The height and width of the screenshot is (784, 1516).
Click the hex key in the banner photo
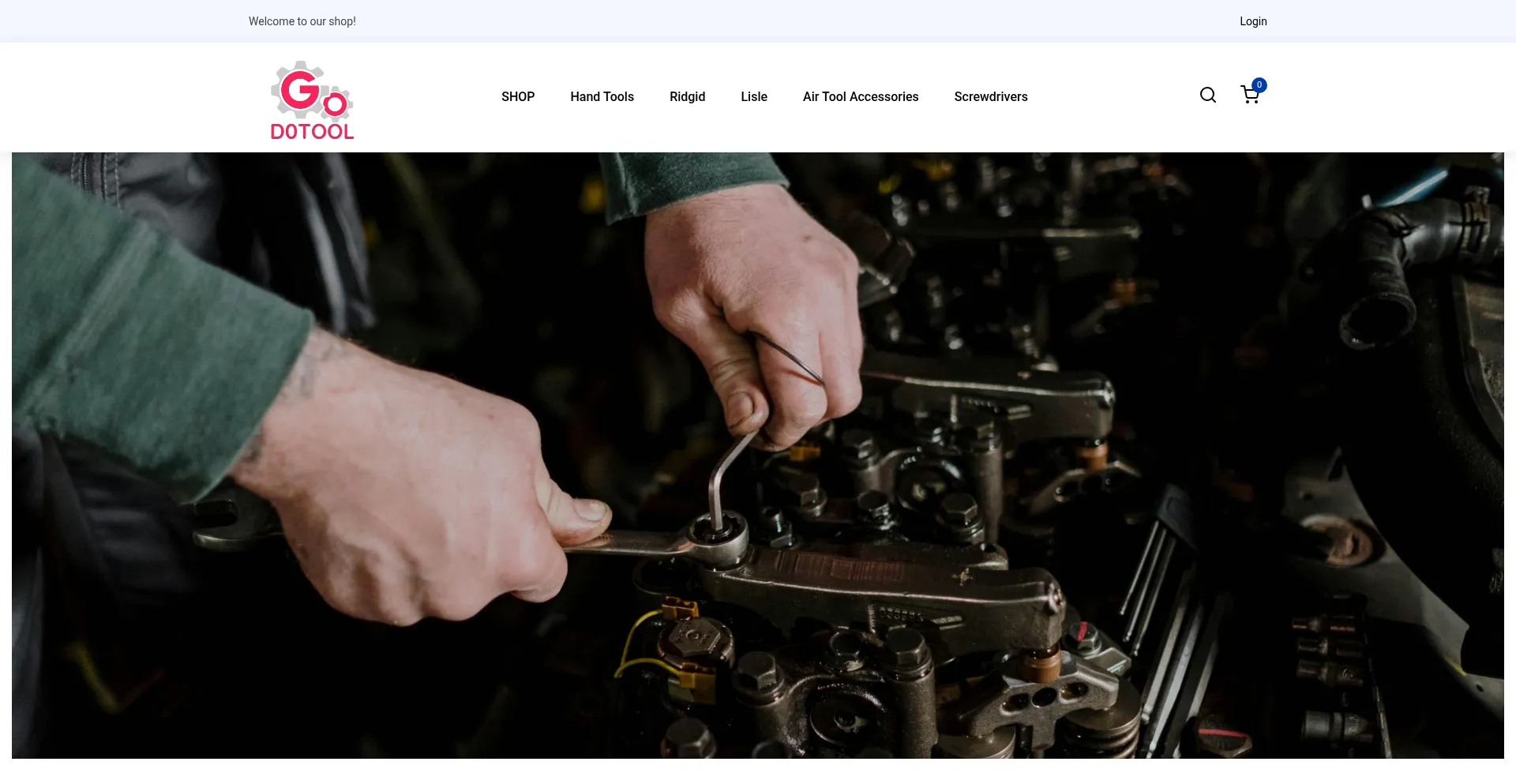[726, 474]
